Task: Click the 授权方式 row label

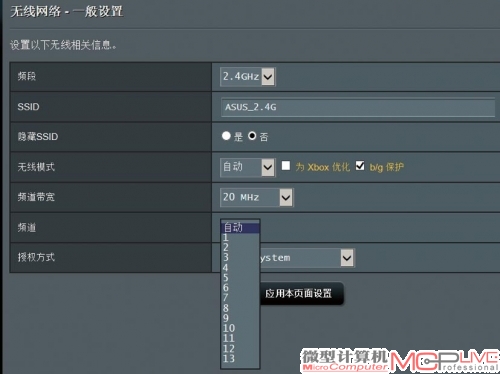Action: tap(36, 257)
